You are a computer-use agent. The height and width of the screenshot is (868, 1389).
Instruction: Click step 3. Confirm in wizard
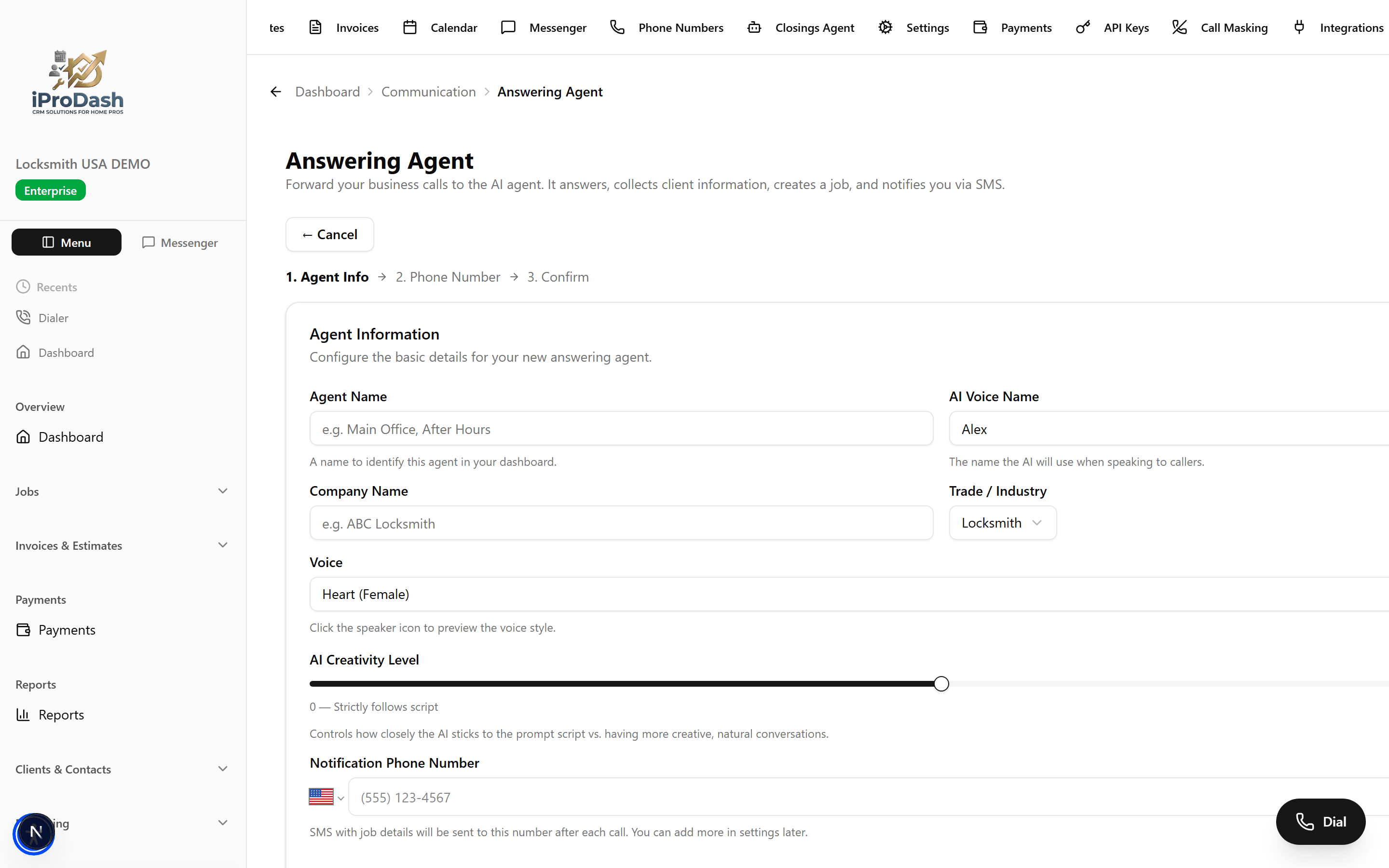[x=558, y=277]
